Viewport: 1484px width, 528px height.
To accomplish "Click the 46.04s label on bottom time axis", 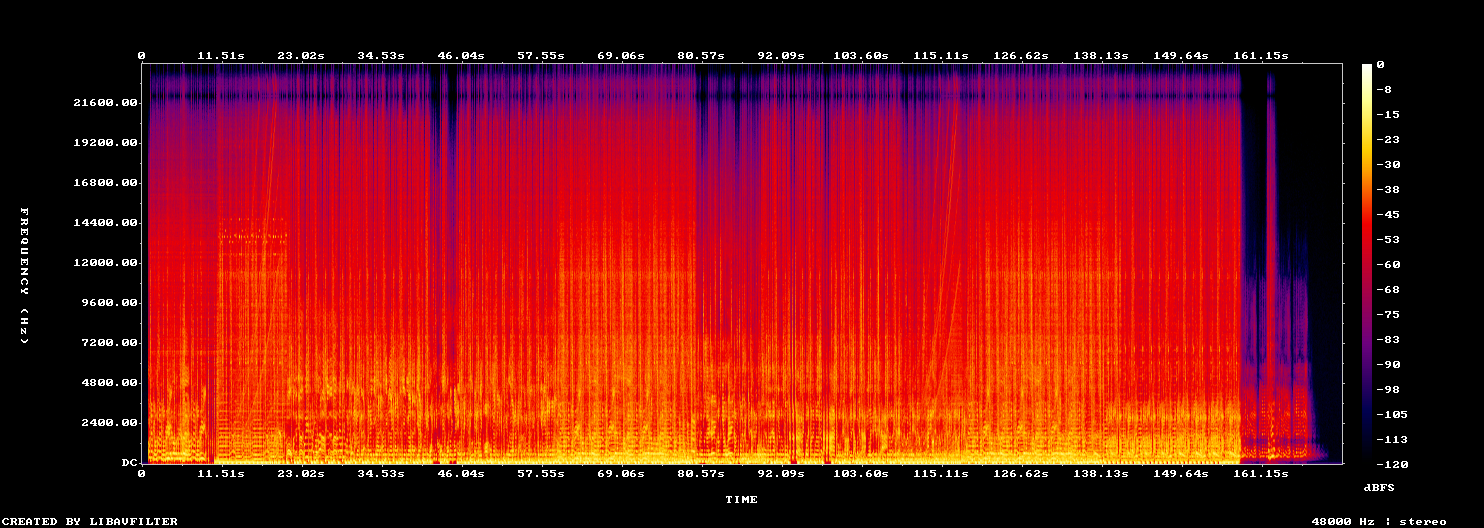I will click(x=461, y=474).
